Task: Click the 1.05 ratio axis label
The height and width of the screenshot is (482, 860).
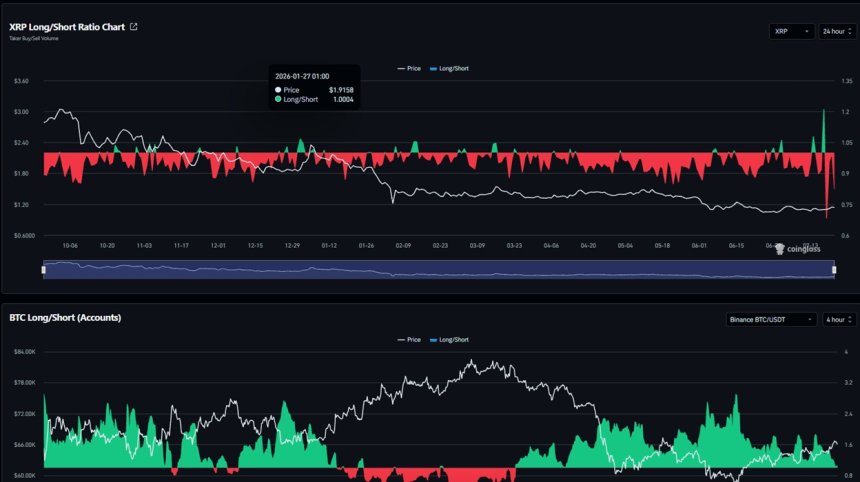Action: tap(847, 143)
